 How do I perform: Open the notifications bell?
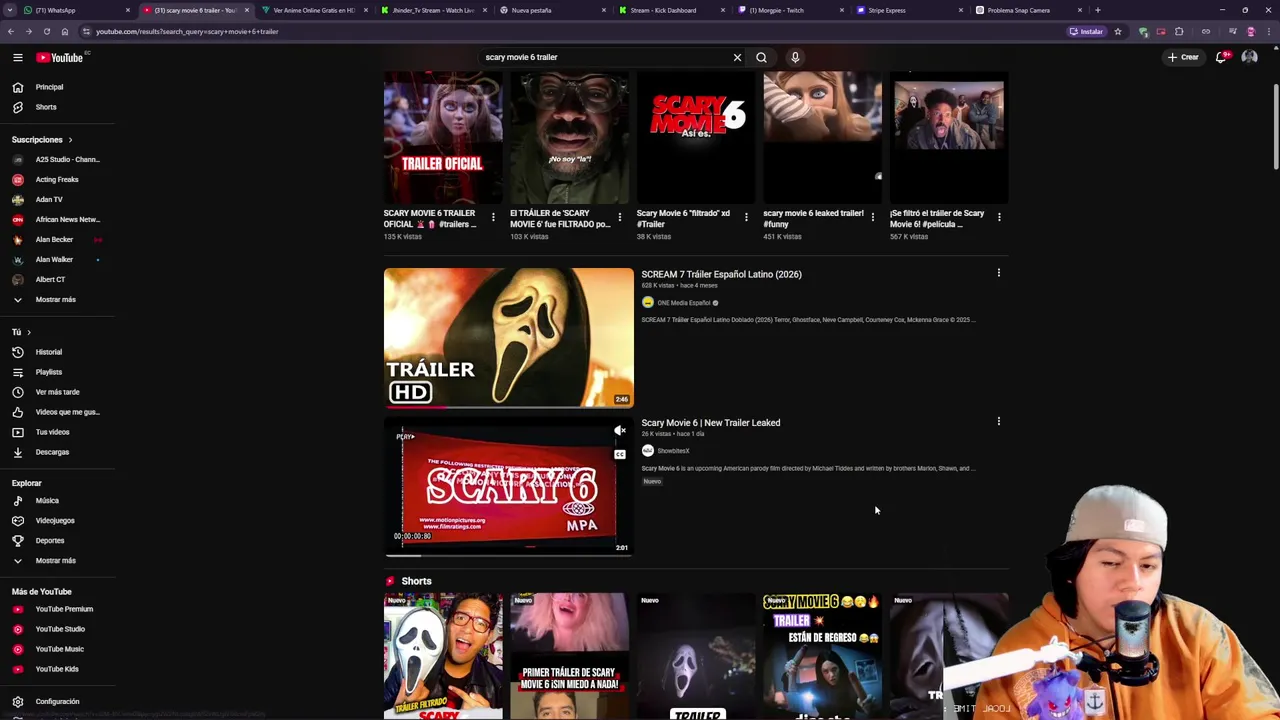(x=1221, y=57)
